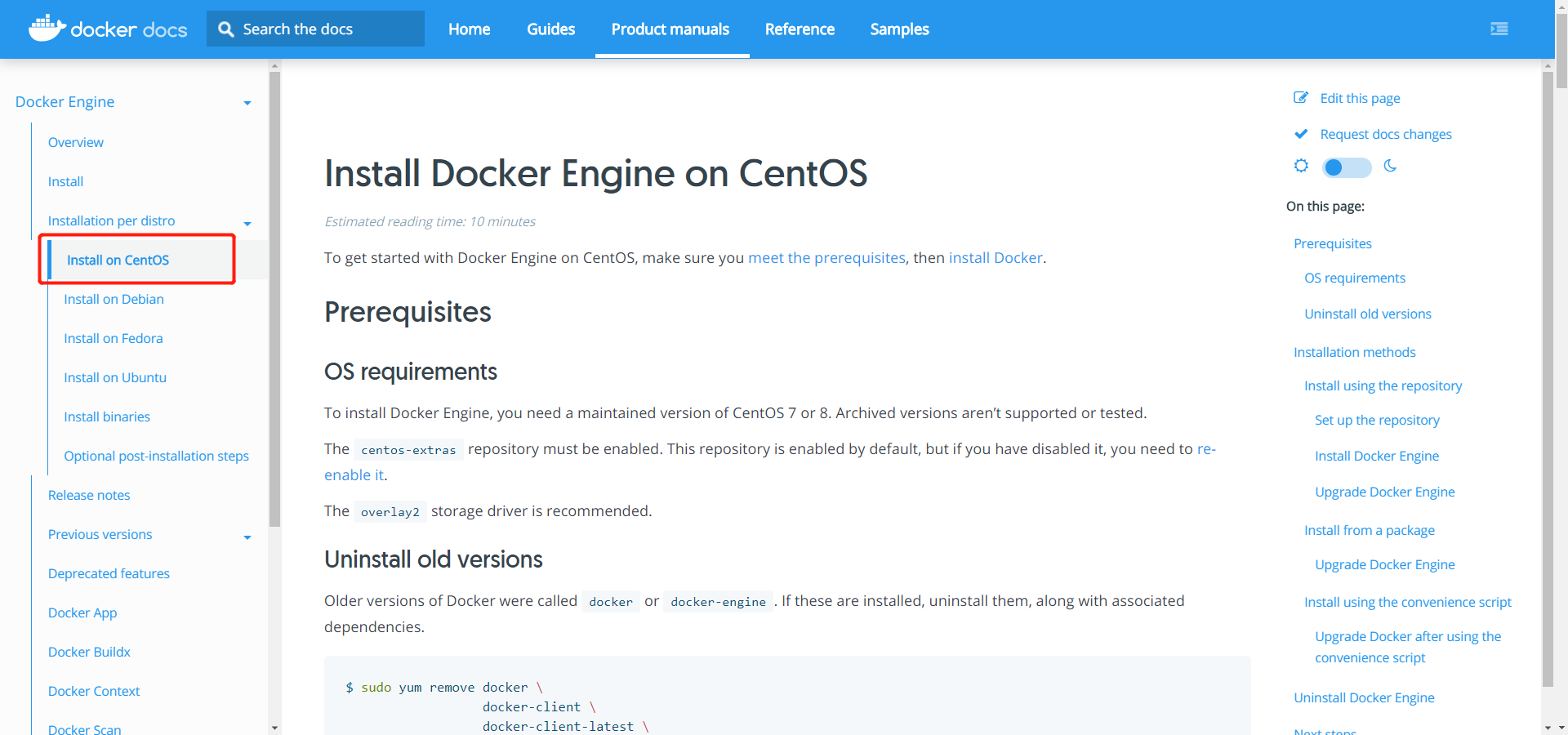This screenshot has height=735, width=1568.
Task: Toggle the light/dark theme switch
Action: coord(1346,167)
